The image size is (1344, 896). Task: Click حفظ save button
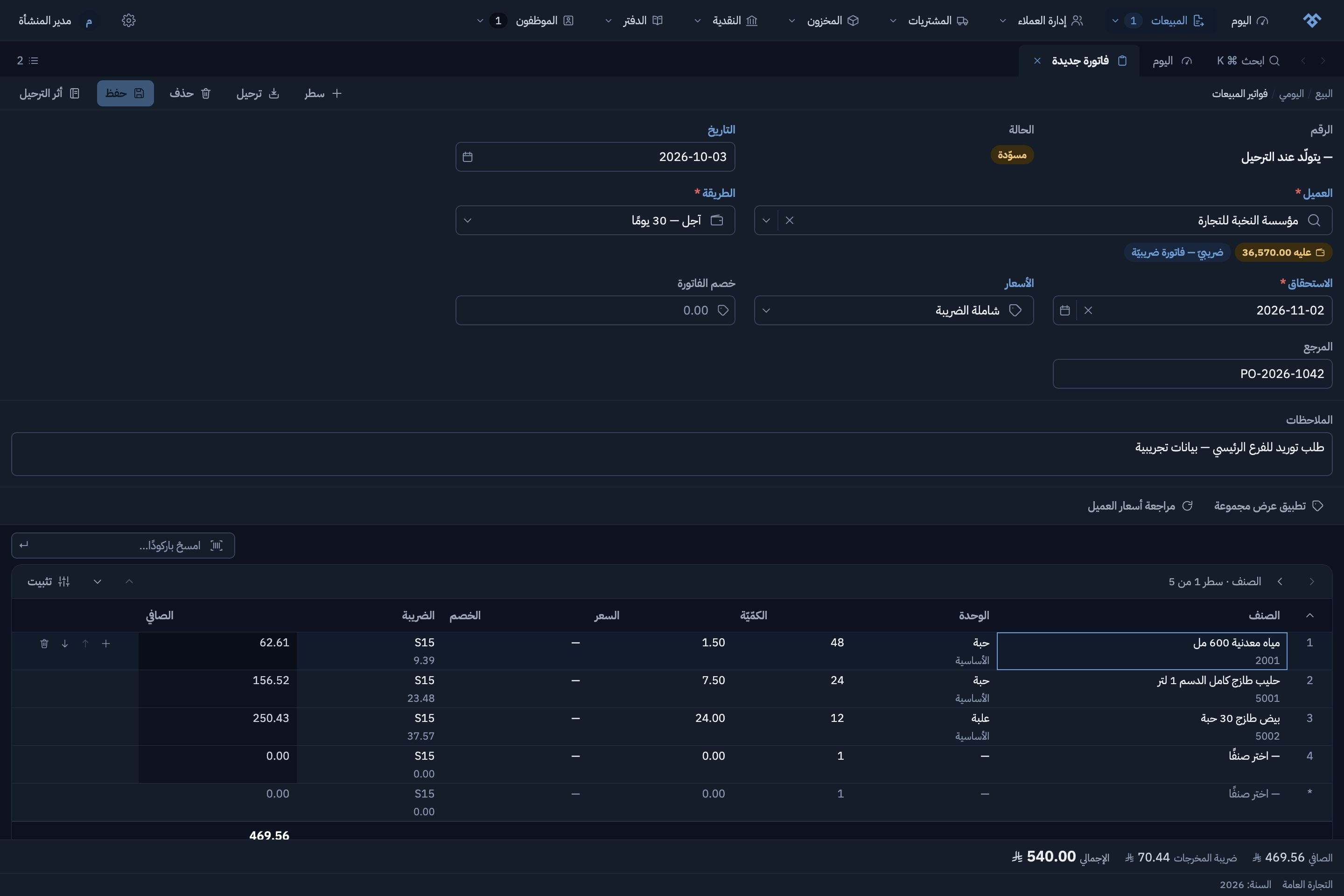pos(125,93)
